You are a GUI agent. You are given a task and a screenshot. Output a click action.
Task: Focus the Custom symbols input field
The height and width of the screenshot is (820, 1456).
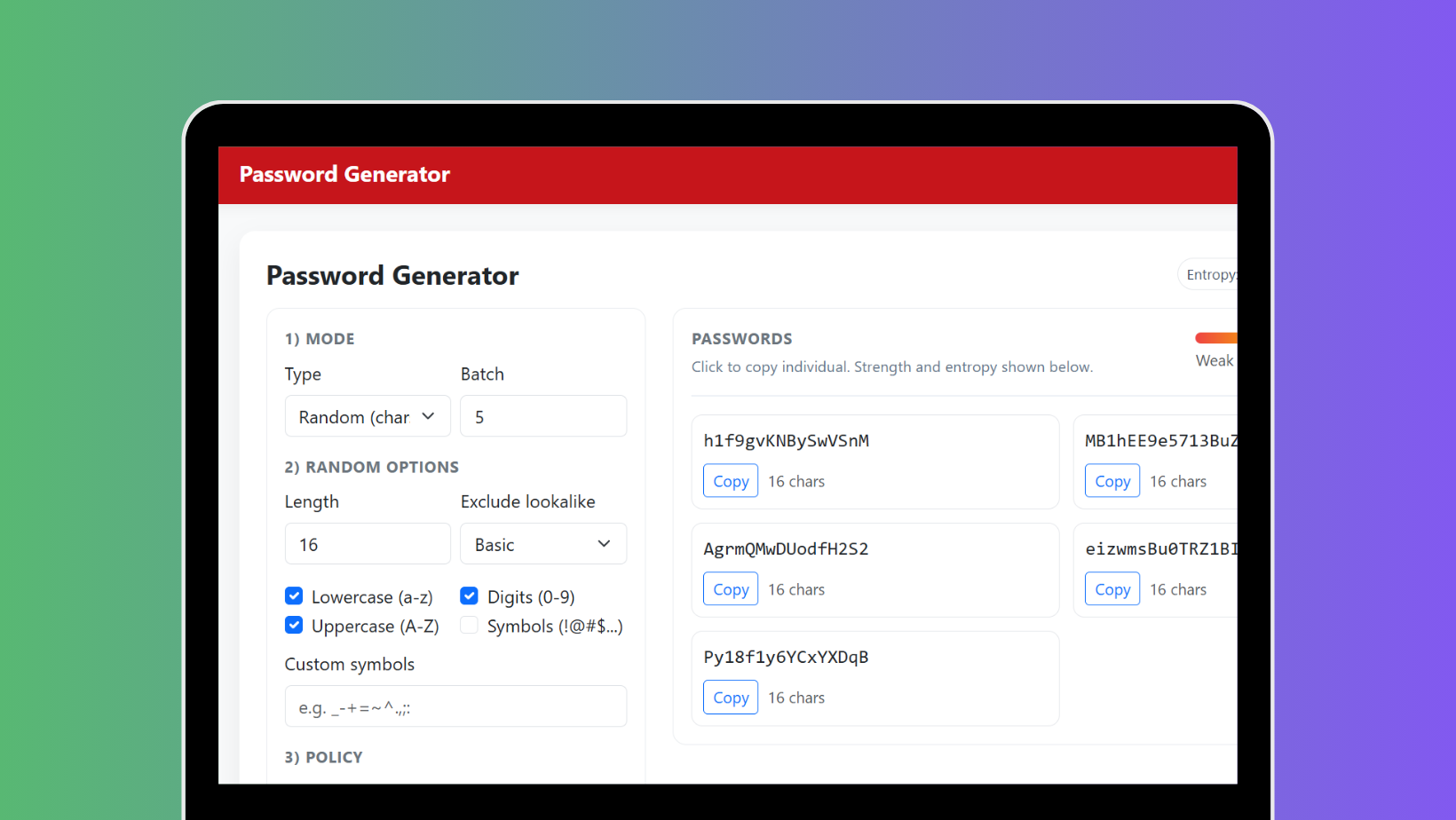coord(455,706)
